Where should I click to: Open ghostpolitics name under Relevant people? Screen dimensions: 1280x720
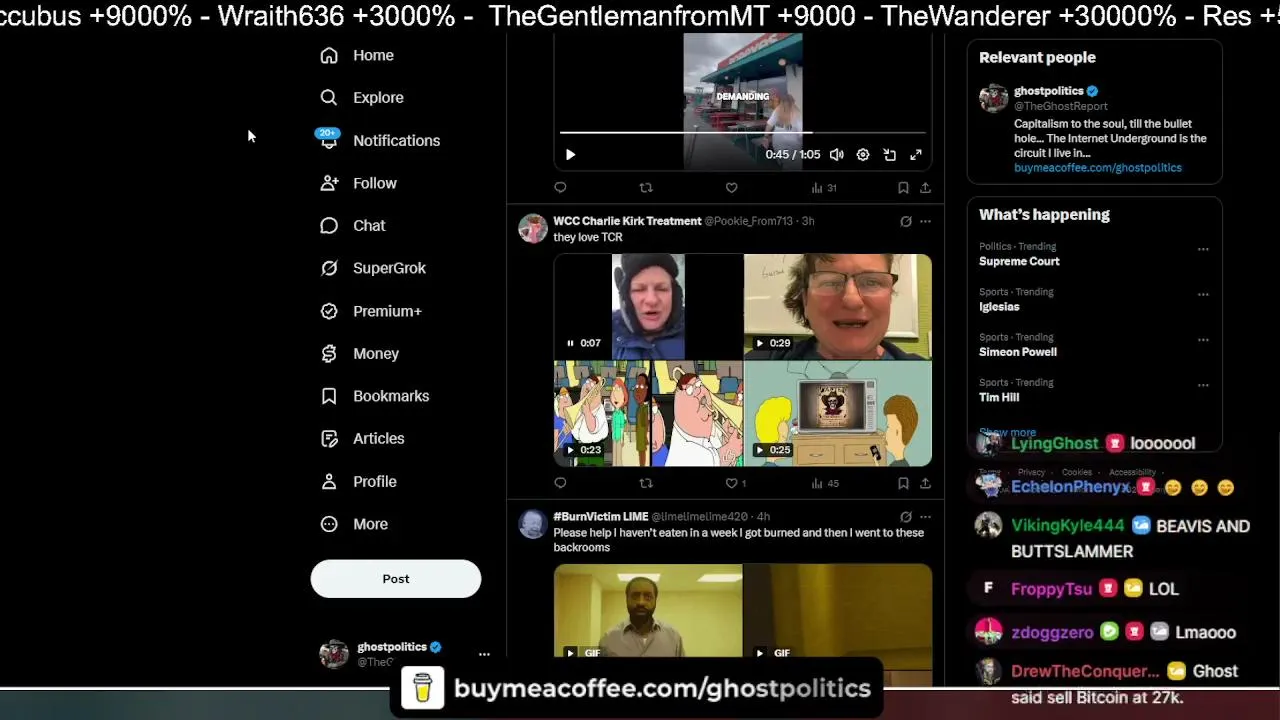click(x=1049, y=91)
